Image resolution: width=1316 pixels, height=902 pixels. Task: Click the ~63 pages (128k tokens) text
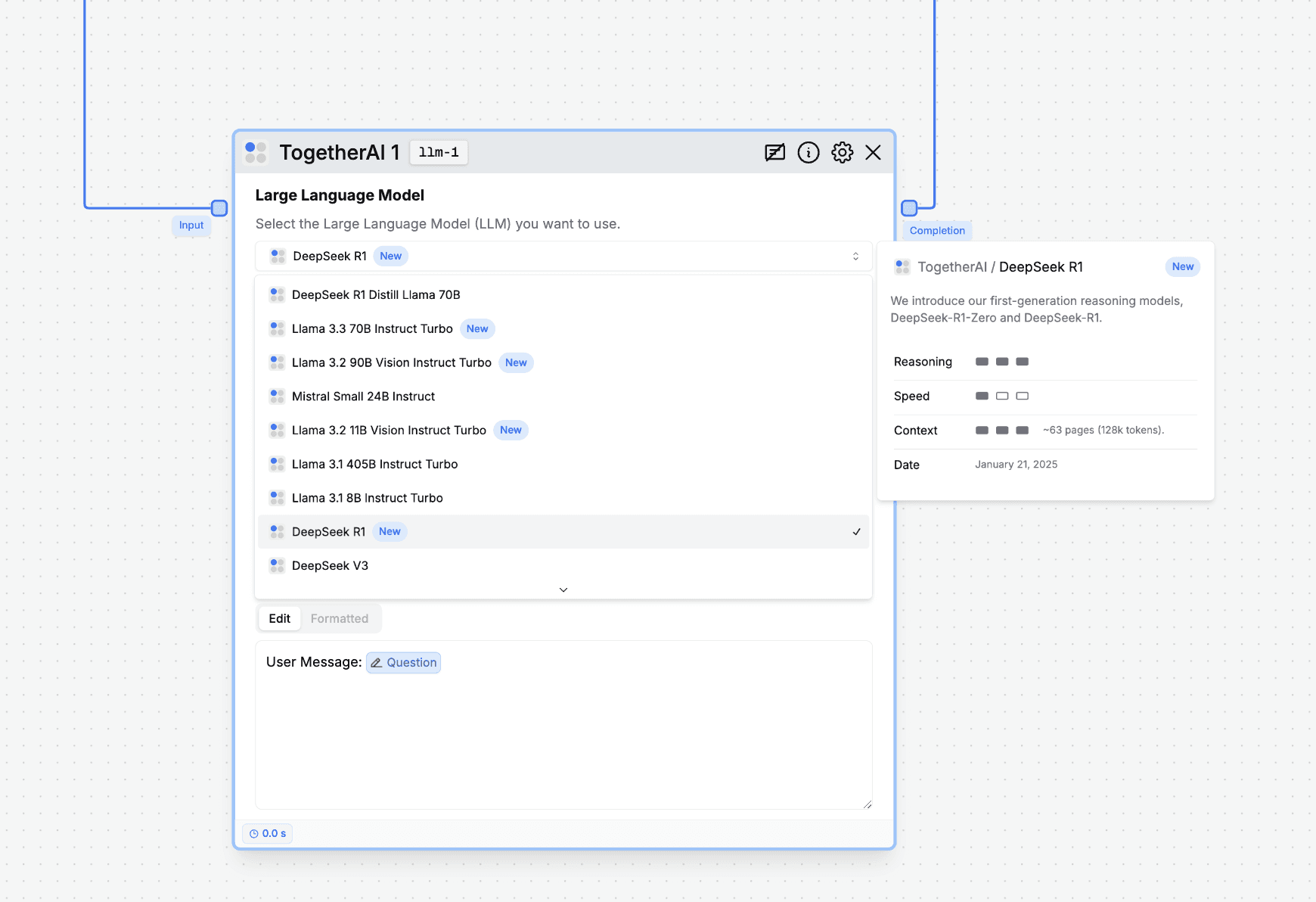coord(1103,430)
